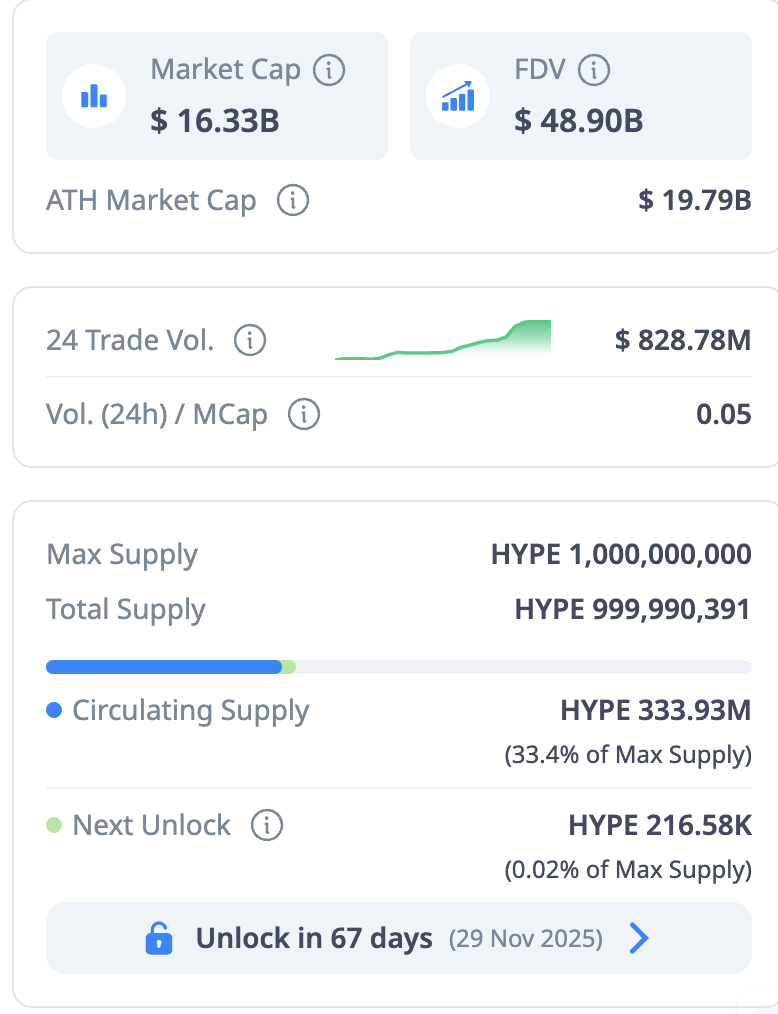Image resolution: width=778 pixels, height=1014 pixels.
Task: Expand unlock details with the blue chevron
Action: (x=638, y=938)
